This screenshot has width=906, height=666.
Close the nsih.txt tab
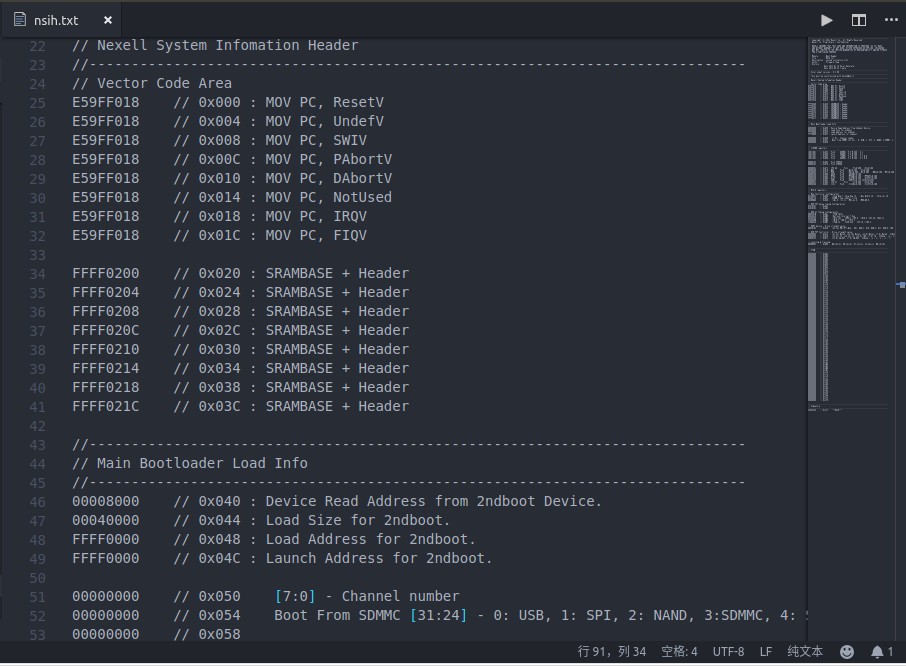[107, 20]
